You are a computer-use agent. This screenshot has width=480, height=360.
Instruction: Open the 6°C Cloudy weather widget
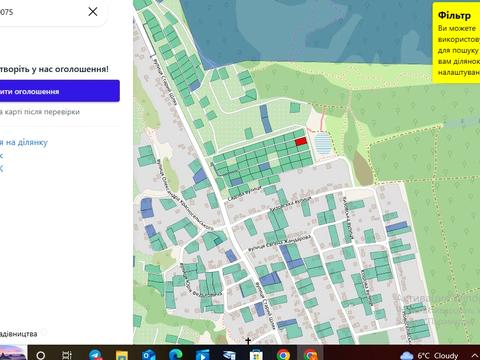(x=429, y=355)
